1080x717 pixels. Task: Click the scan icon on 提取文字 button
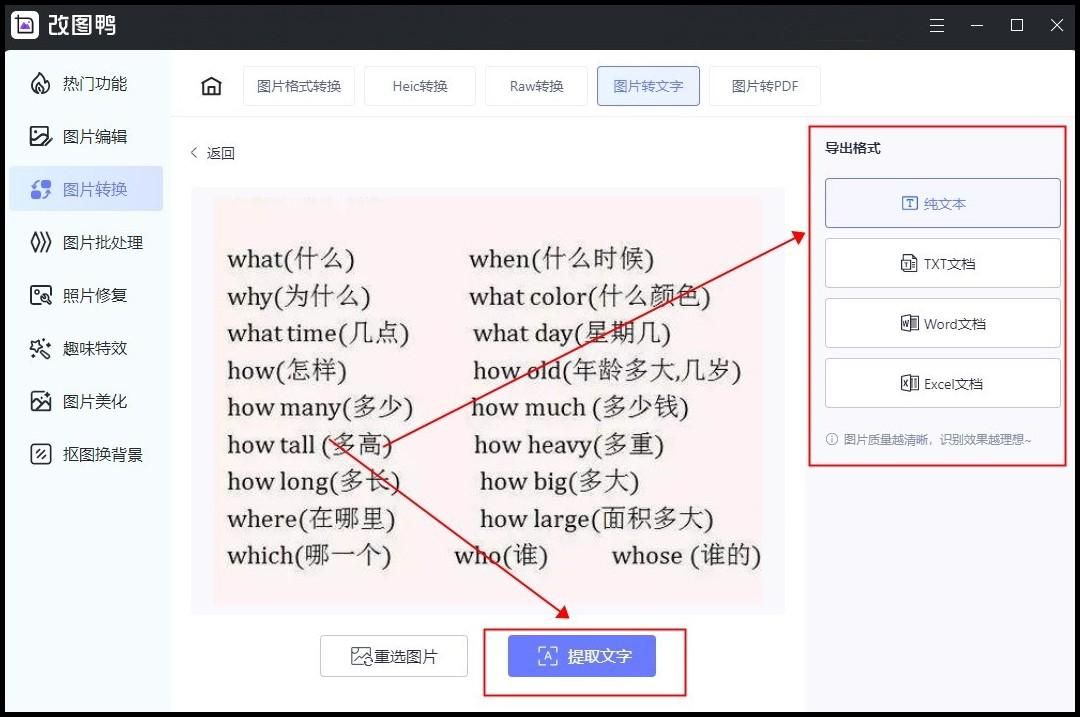[x=548, y=656]
